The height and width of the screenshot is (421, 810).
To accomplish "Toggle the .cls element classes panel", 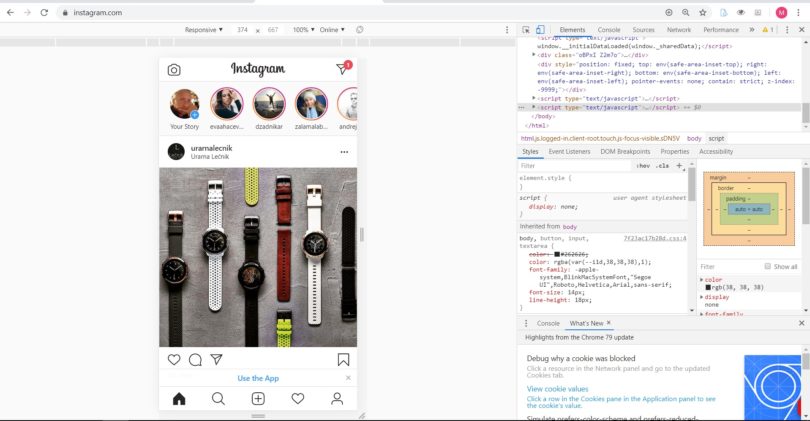I will point(662,166).
